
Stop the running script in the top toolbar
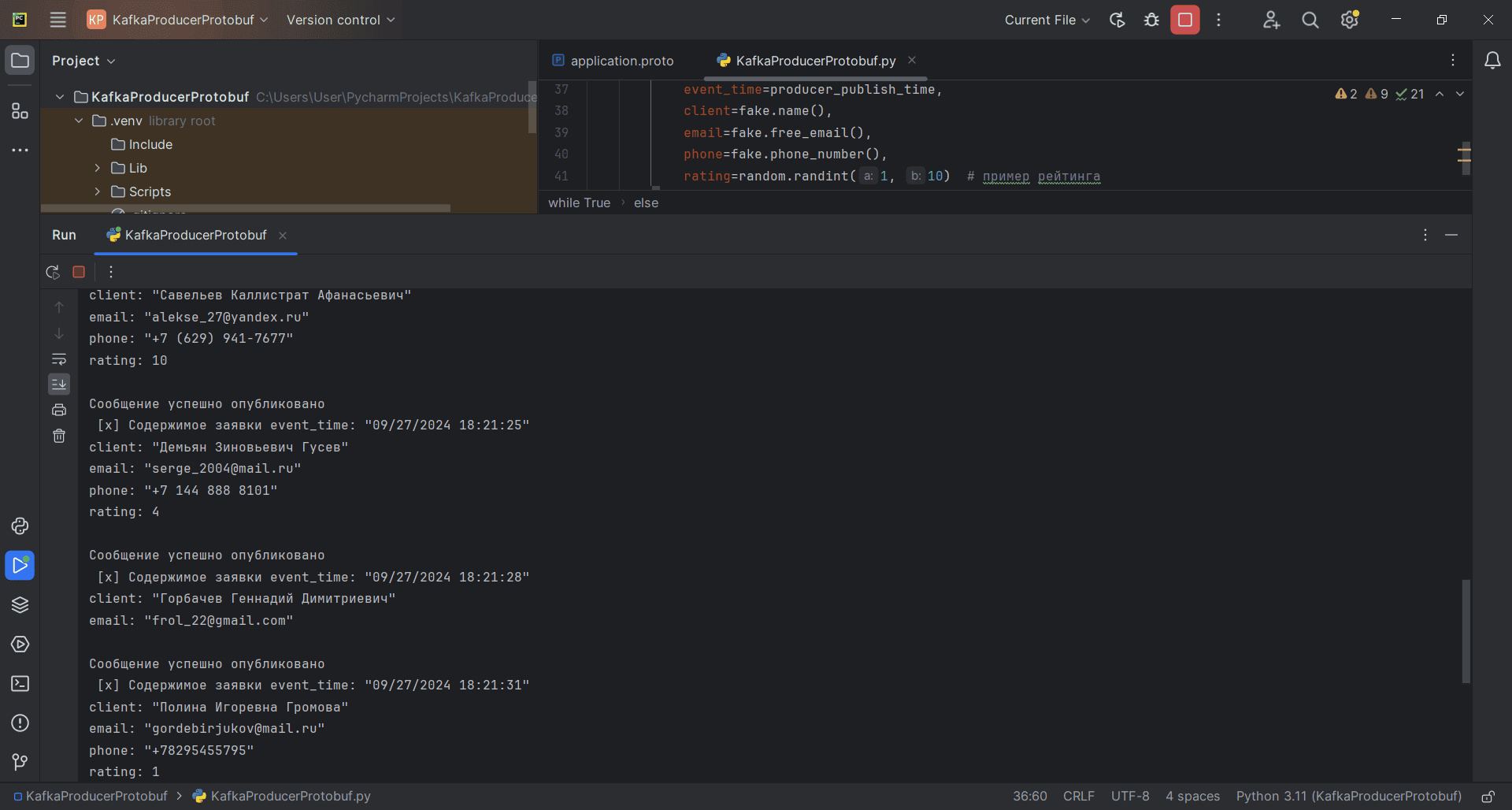[x=1184, y=20]
